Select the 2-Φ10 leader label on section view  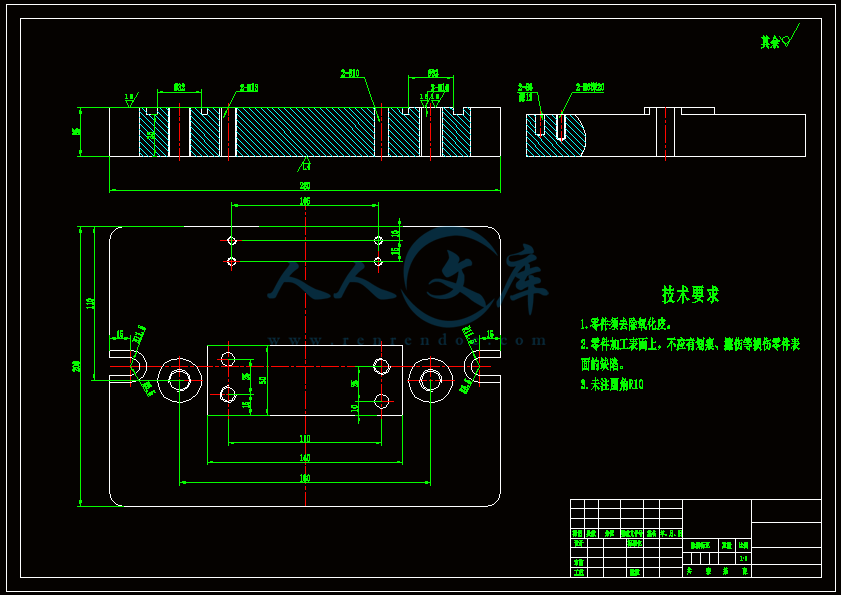coord(350,74)
